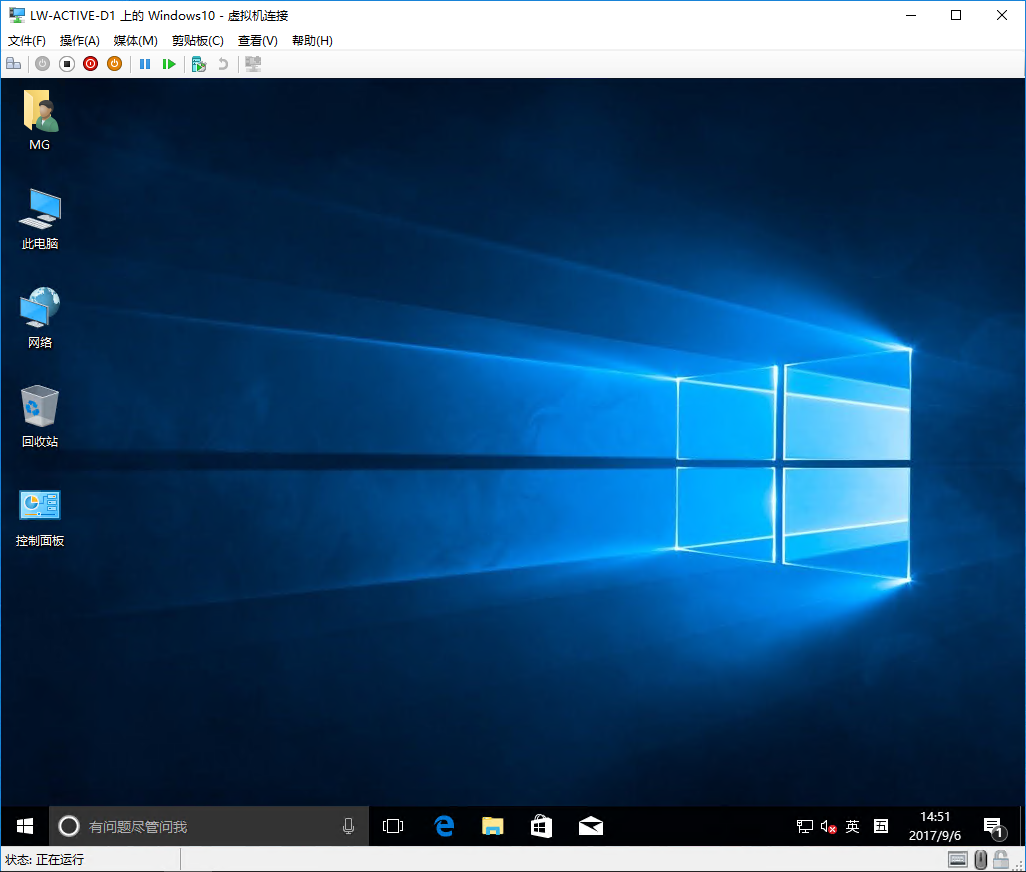1026x872 pixels.
Task: Click the Revert undo-arrow toolbar icon
Action: pyautogui.click(x=223, y=64)
